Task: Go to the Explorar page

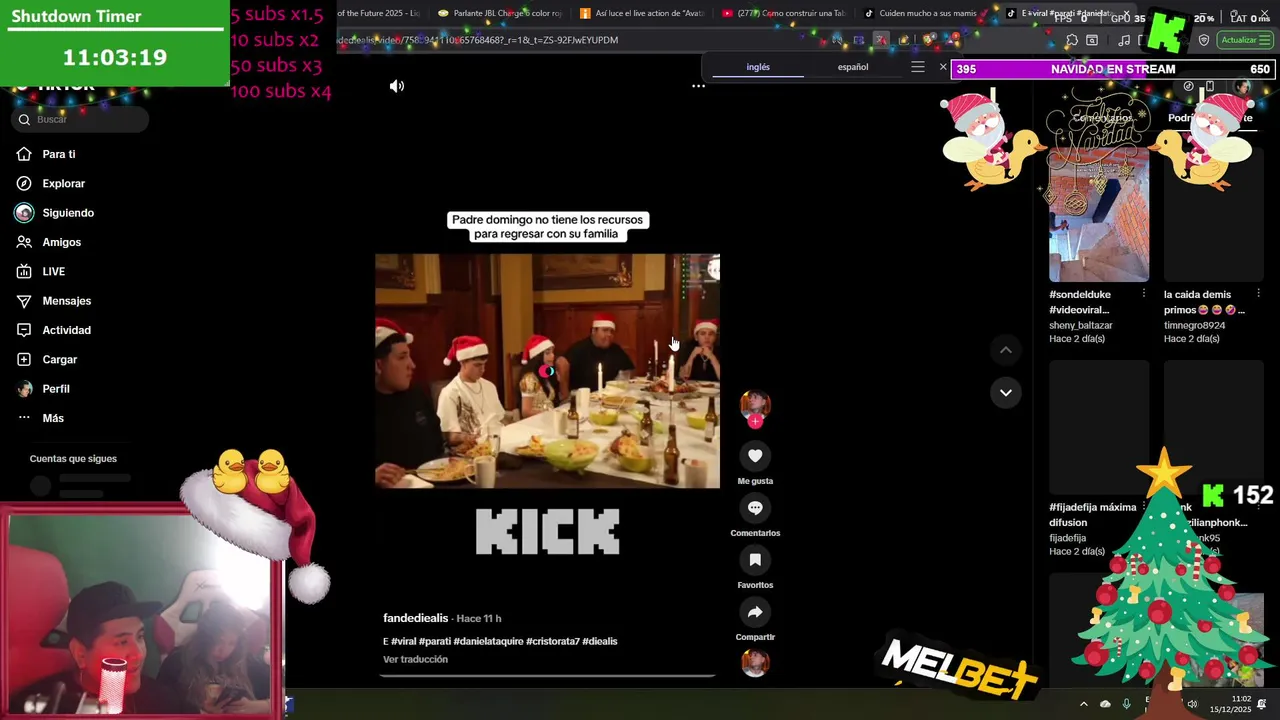Action: pos(63,183)
